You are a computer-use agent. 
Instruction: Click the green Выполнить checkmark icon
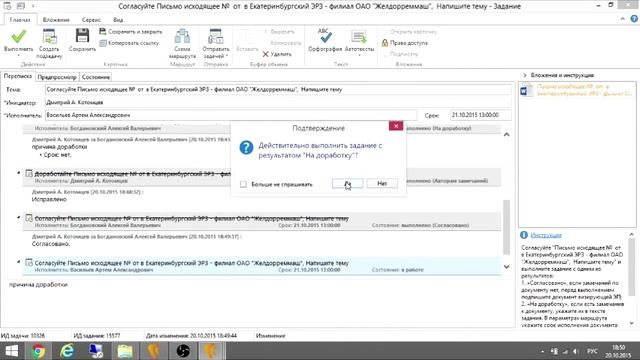(18, 37)
